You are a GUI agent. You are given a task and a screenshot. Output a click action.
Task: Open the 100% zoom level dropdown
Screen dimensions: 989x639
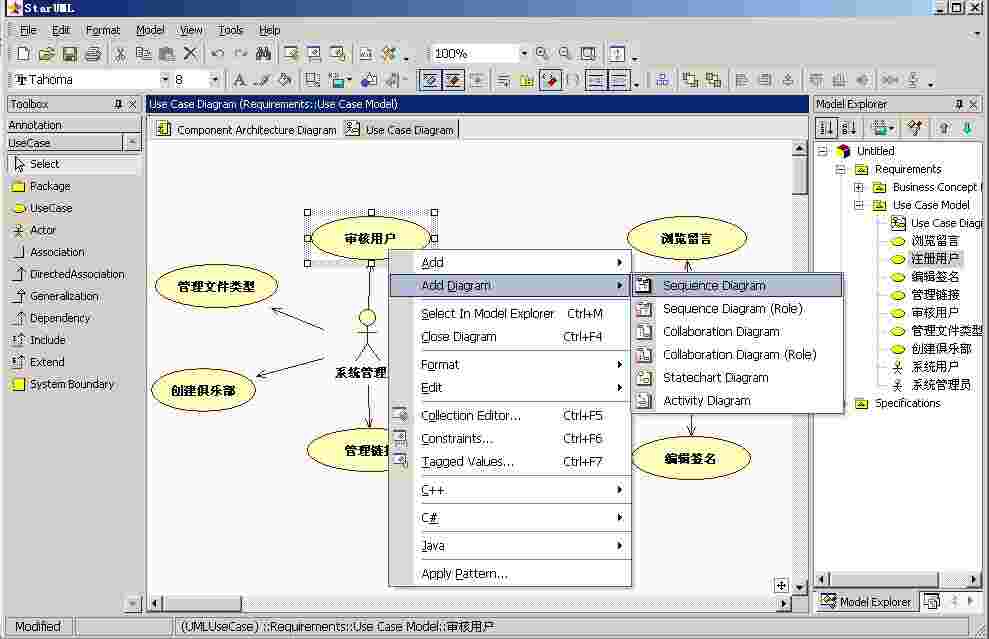coord(524,53)
